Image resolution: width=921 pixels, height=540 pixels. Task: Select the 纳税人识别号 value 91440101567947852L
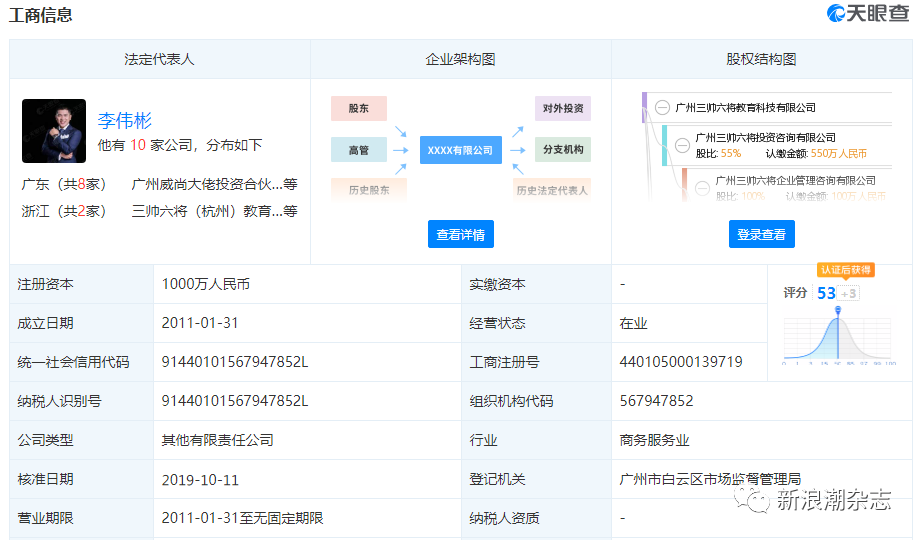pyautogui.click(x=235, y=401)
